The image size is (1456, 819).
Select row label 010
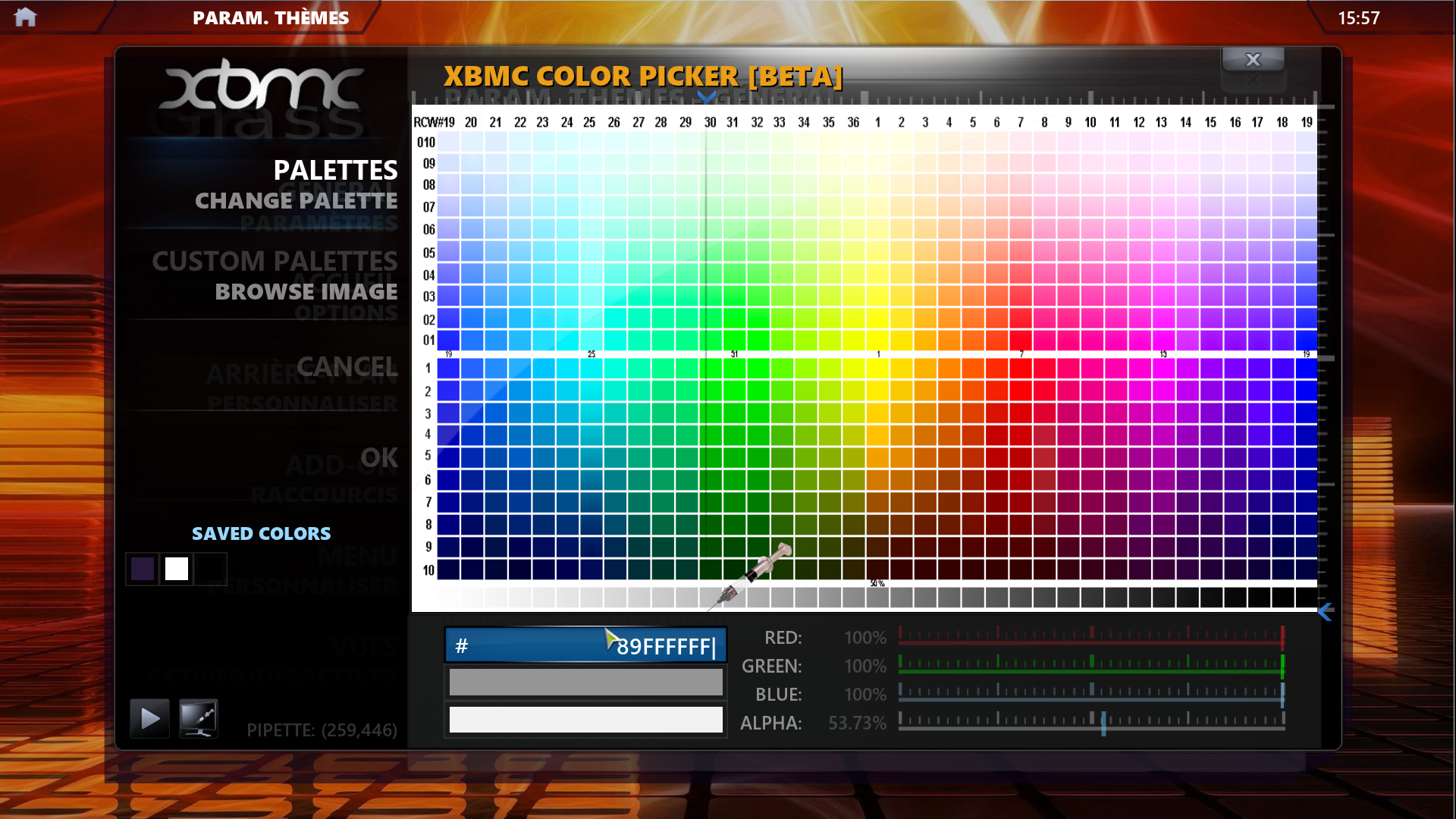pyautogui.click(x=426, y=142)
